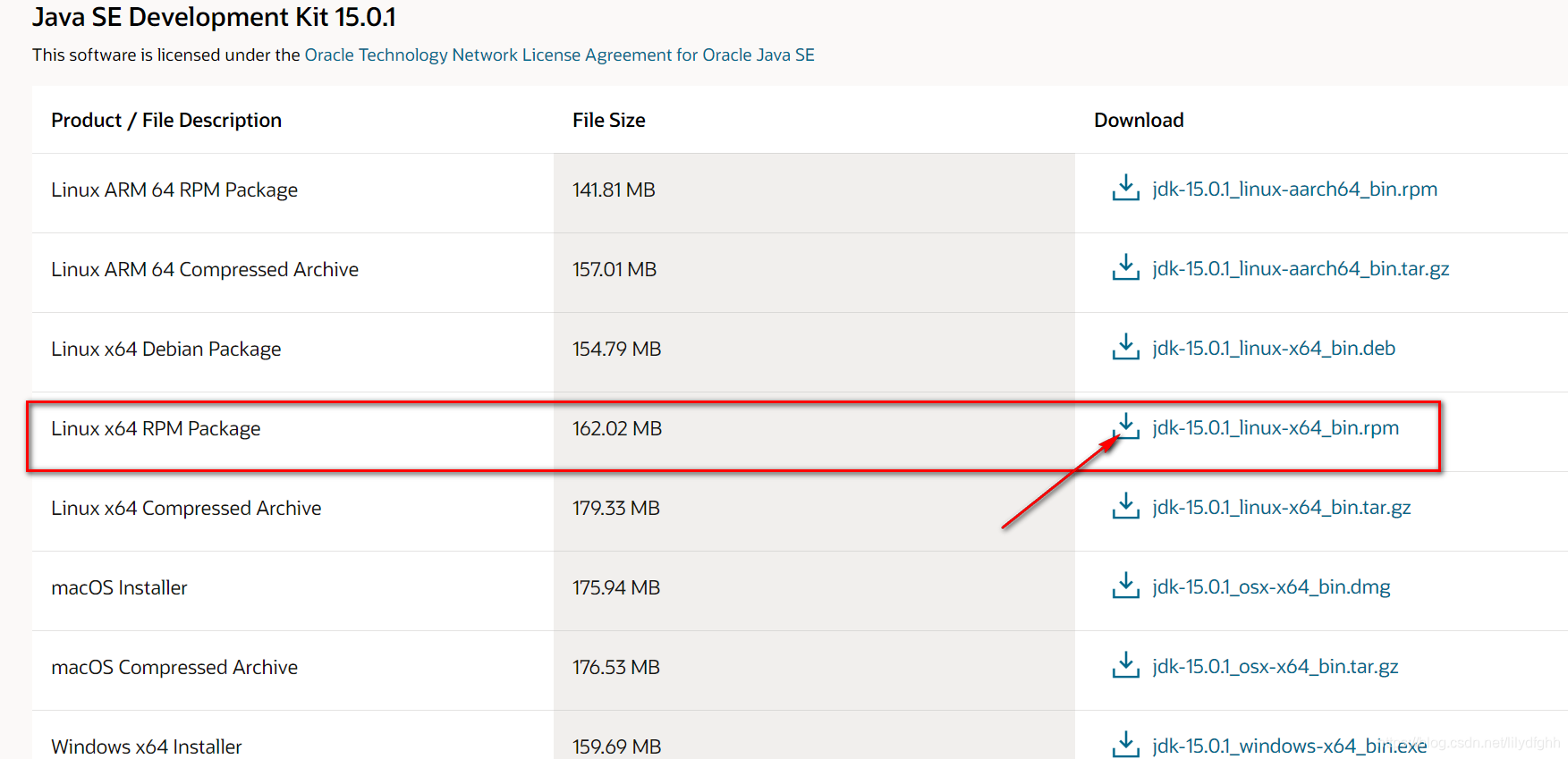The image size is (1568, 759).
Task: Click download icon for linux-aarch64_bin.rpm
Action: pyautogui.click(x=1125, y=189)
